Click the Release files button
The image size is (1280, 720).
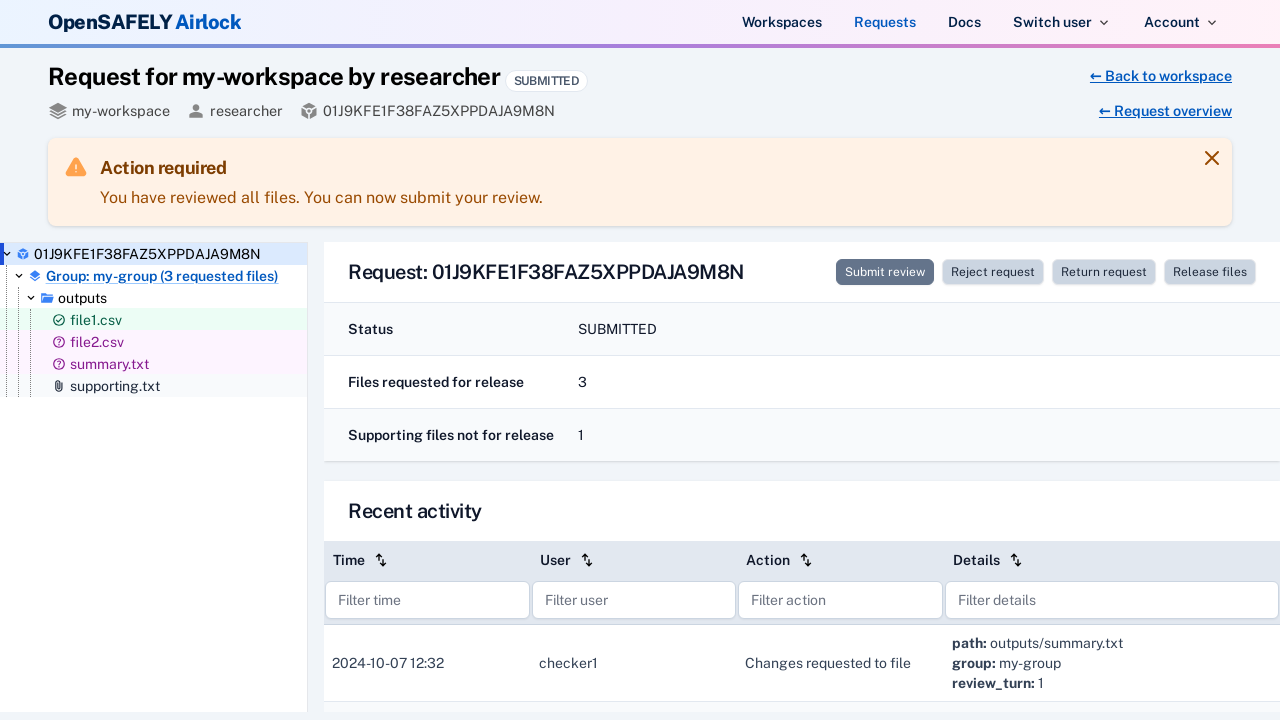click(x=1209, y=272)
